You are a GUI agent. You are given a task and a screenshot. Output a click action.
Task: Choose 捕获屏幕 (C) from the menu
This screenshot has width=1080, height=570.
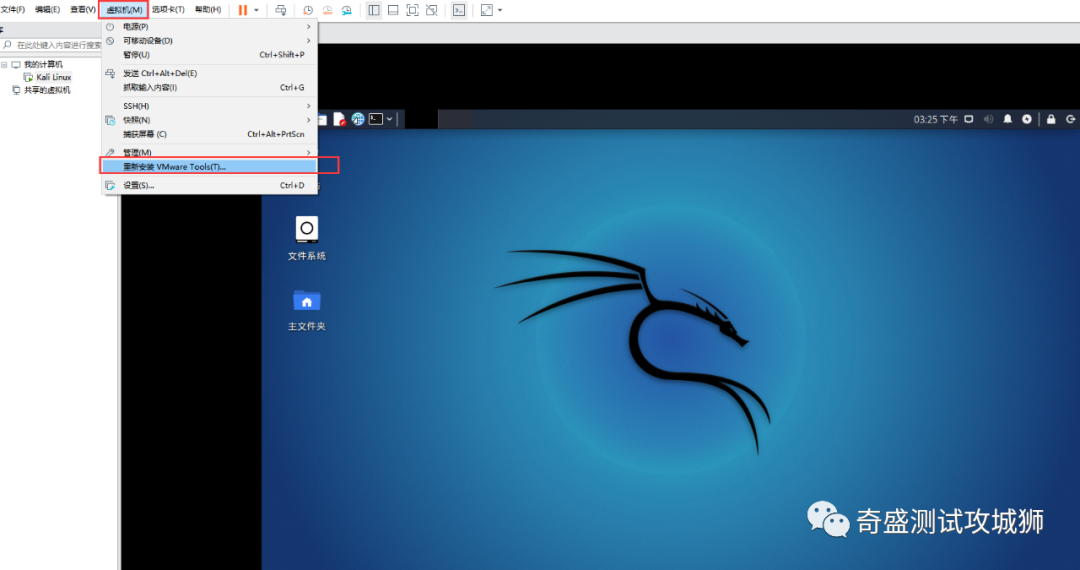click(x=209, y=134)
